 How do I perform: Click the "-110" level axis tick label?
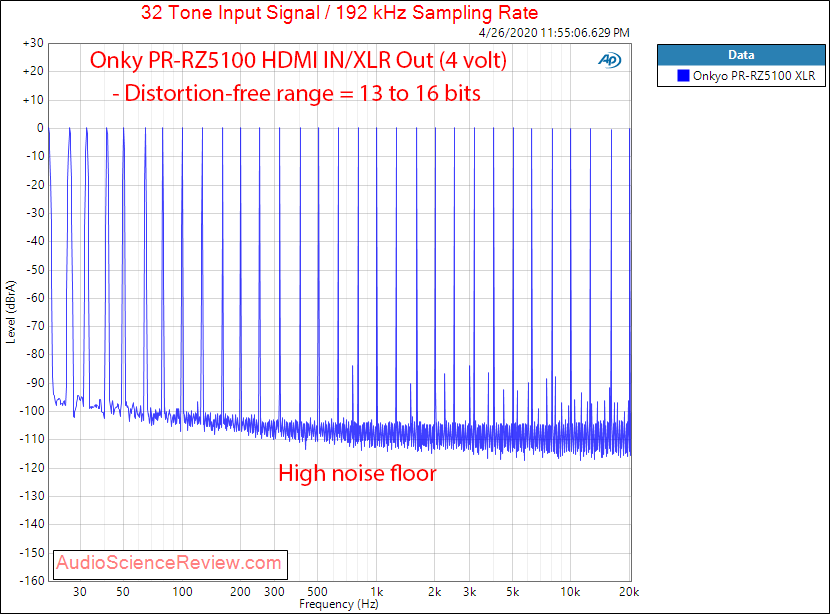pyautogui.click(x=32, y=439)
